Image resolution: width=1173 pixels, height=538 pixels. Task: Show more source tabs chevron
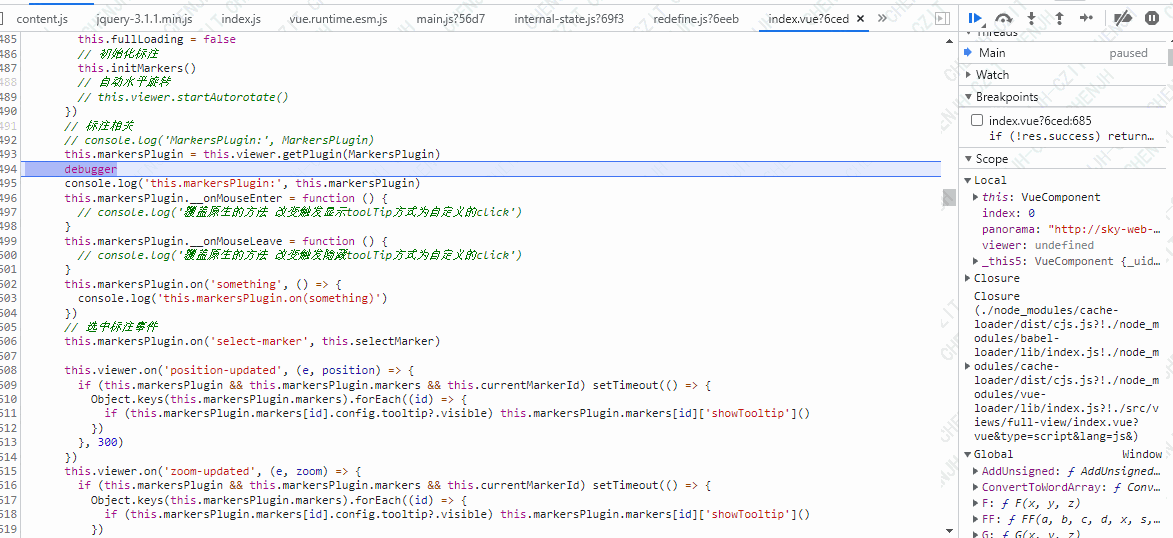[x=881, y=18]
